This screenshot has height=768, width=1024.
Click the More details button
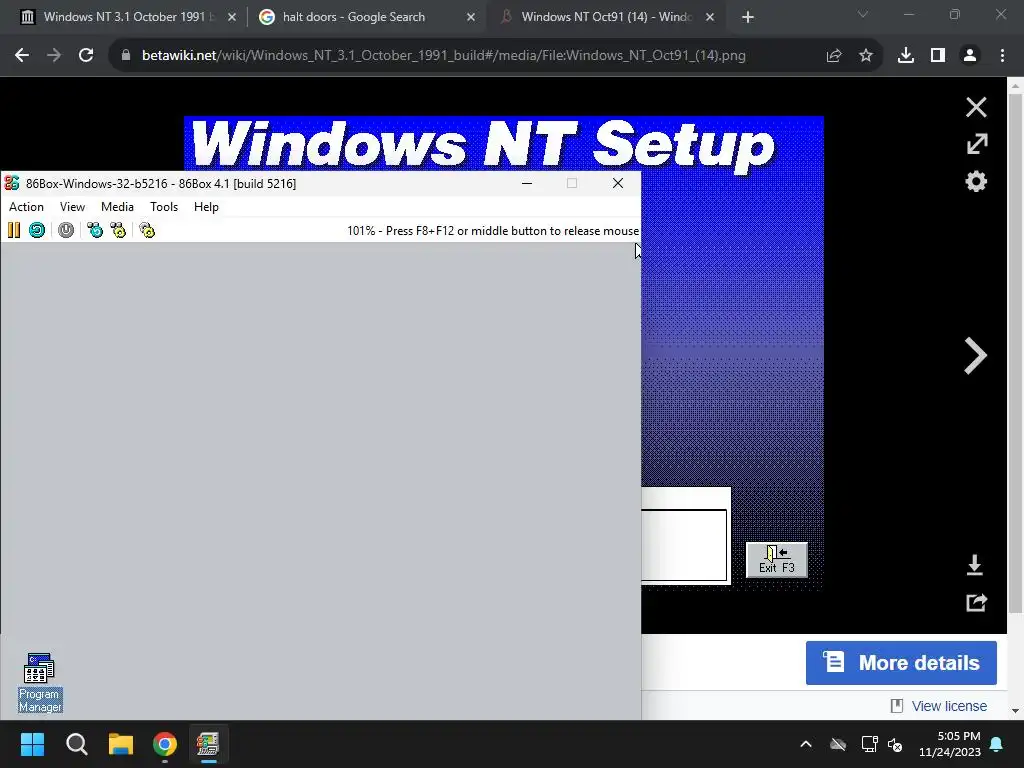point(901,663)
